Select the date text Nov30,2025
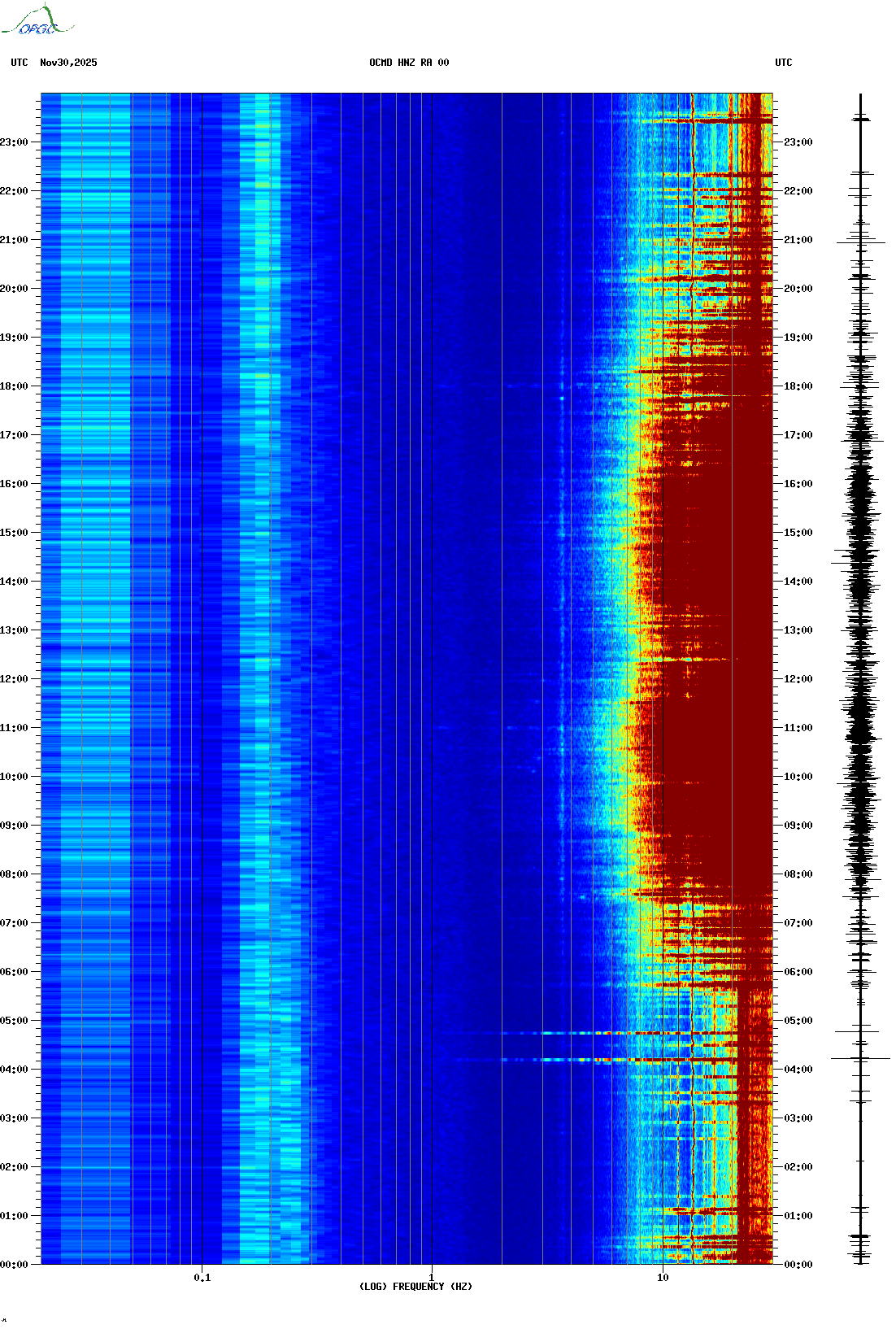 tap(68, 63)
